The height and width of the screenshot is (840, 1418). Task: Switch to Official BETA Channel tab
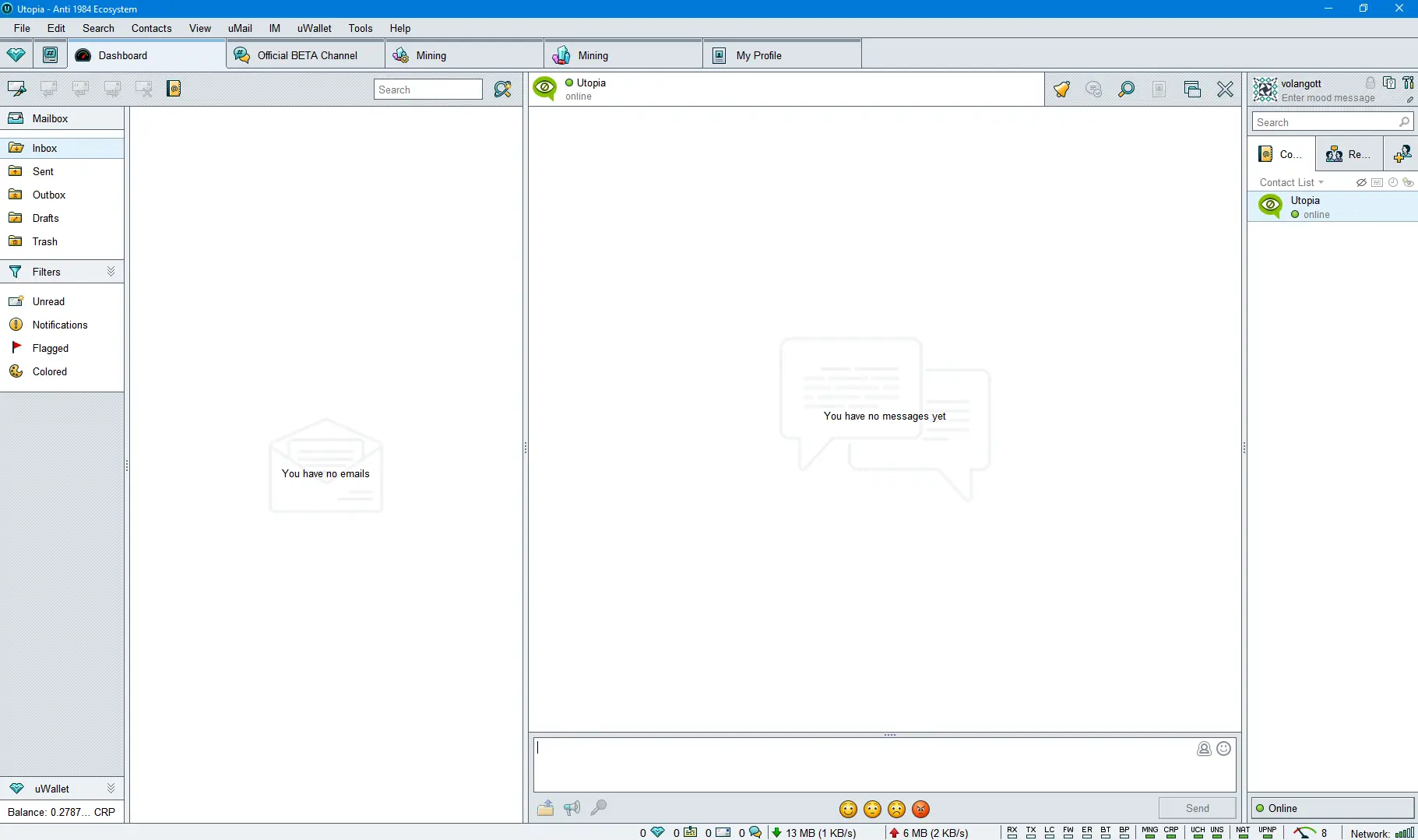coord(306,55)
